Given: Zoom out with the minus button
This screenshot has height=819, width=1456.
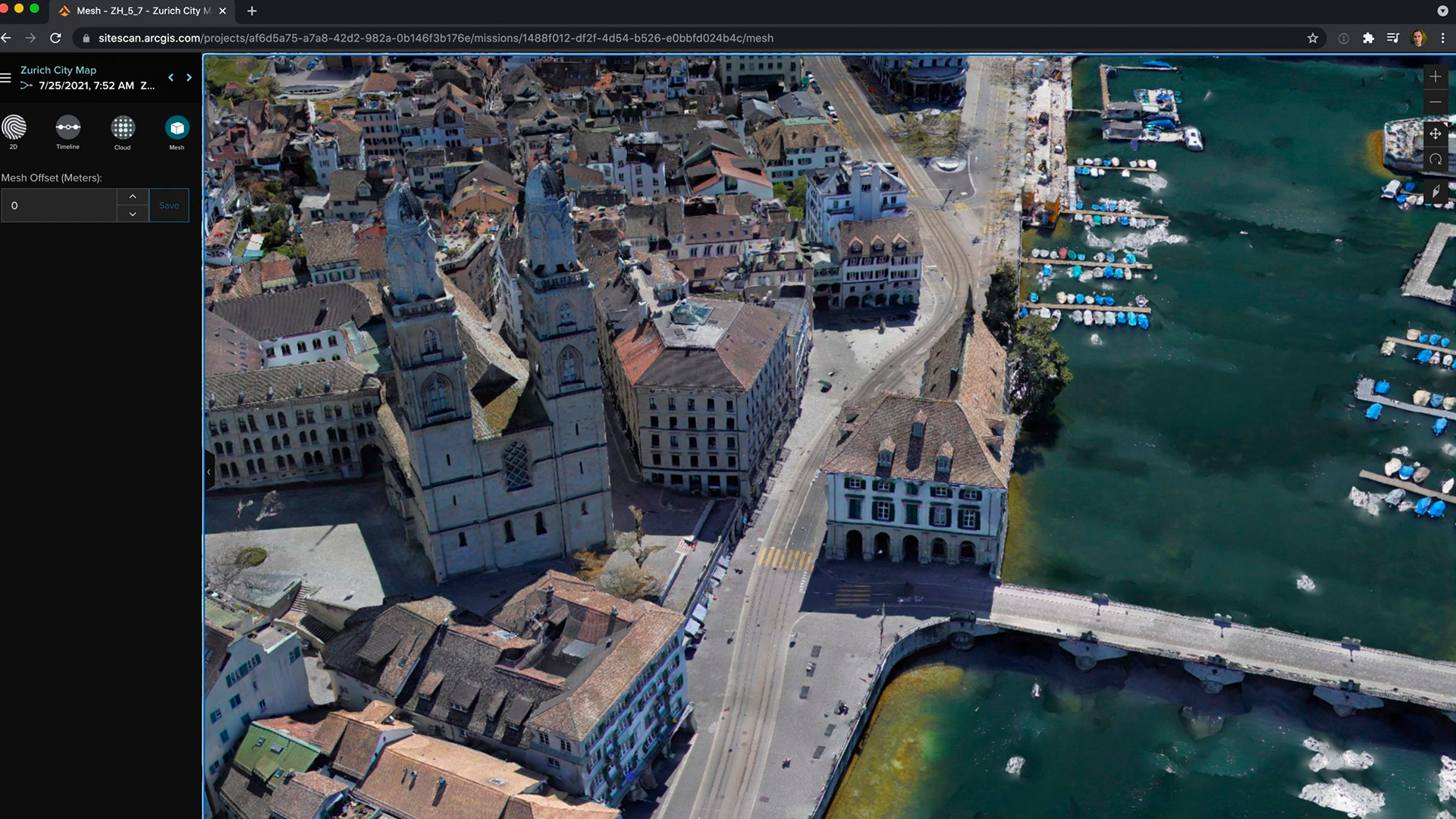Looking at the screenshot, I should 1435,102.
